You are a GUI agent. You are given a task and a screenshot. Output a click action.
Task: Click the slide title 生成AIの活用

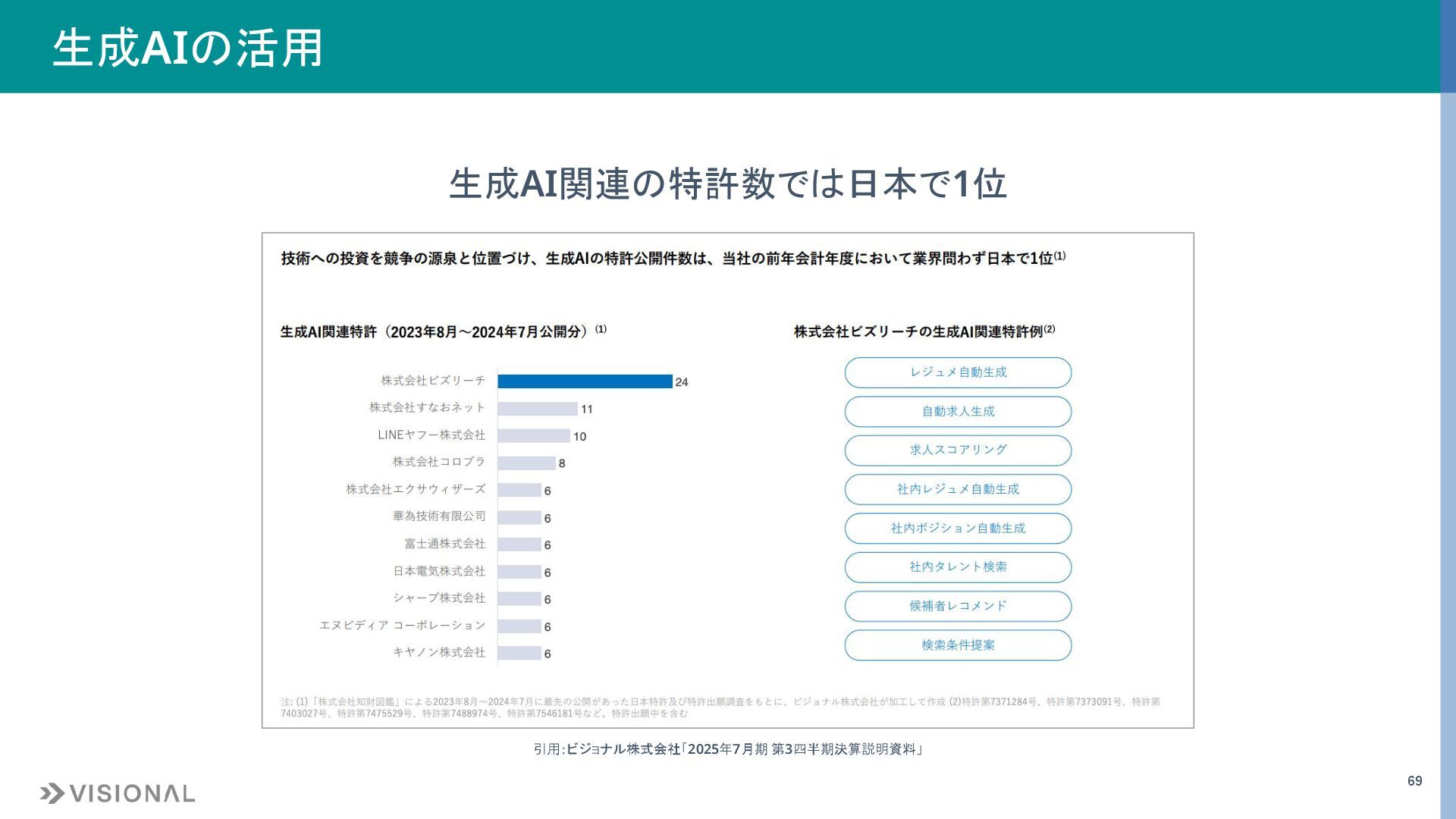point(187,48)
